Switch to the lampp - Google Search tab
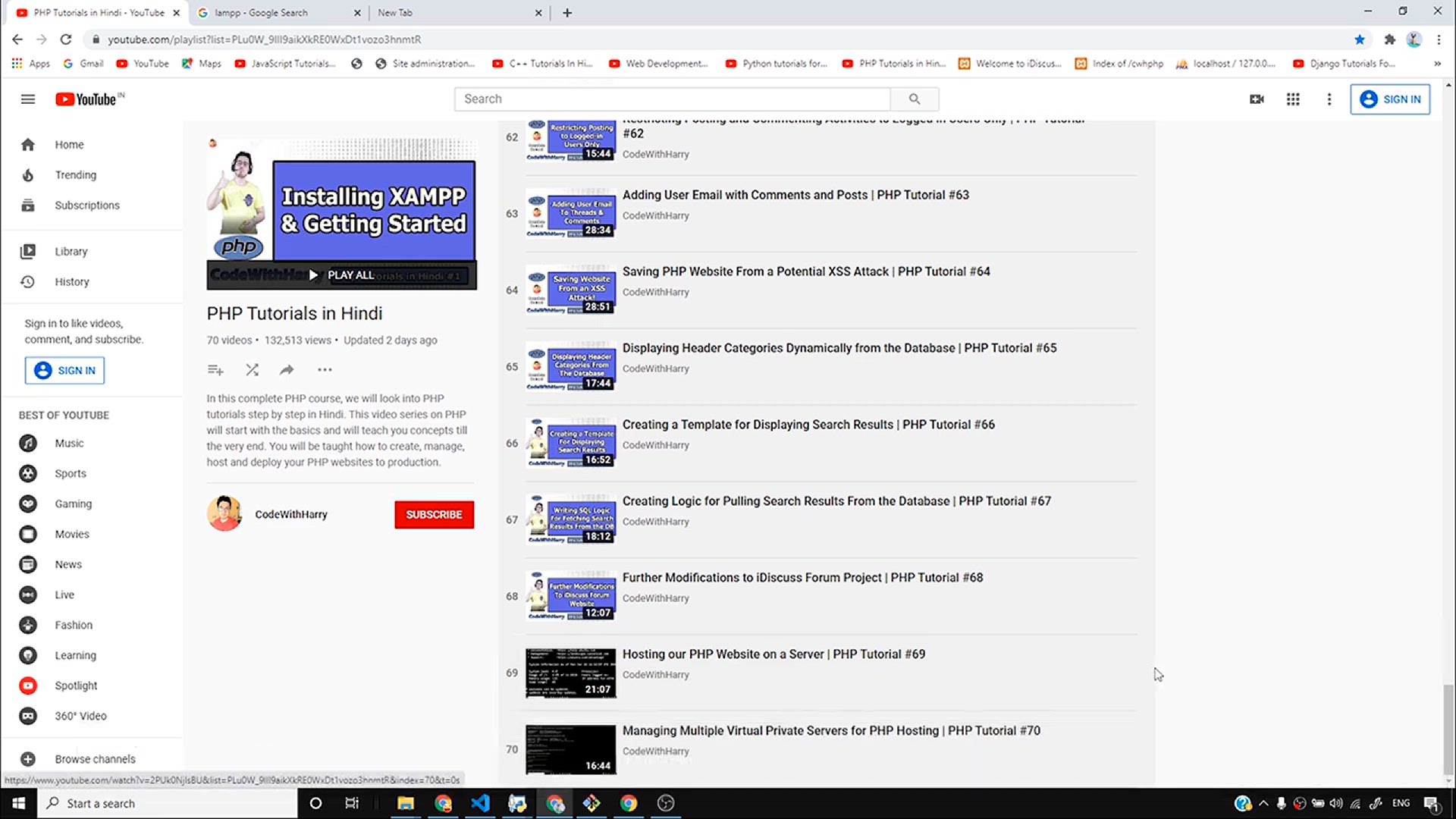Screen dimensions: 1456x819 279,13
